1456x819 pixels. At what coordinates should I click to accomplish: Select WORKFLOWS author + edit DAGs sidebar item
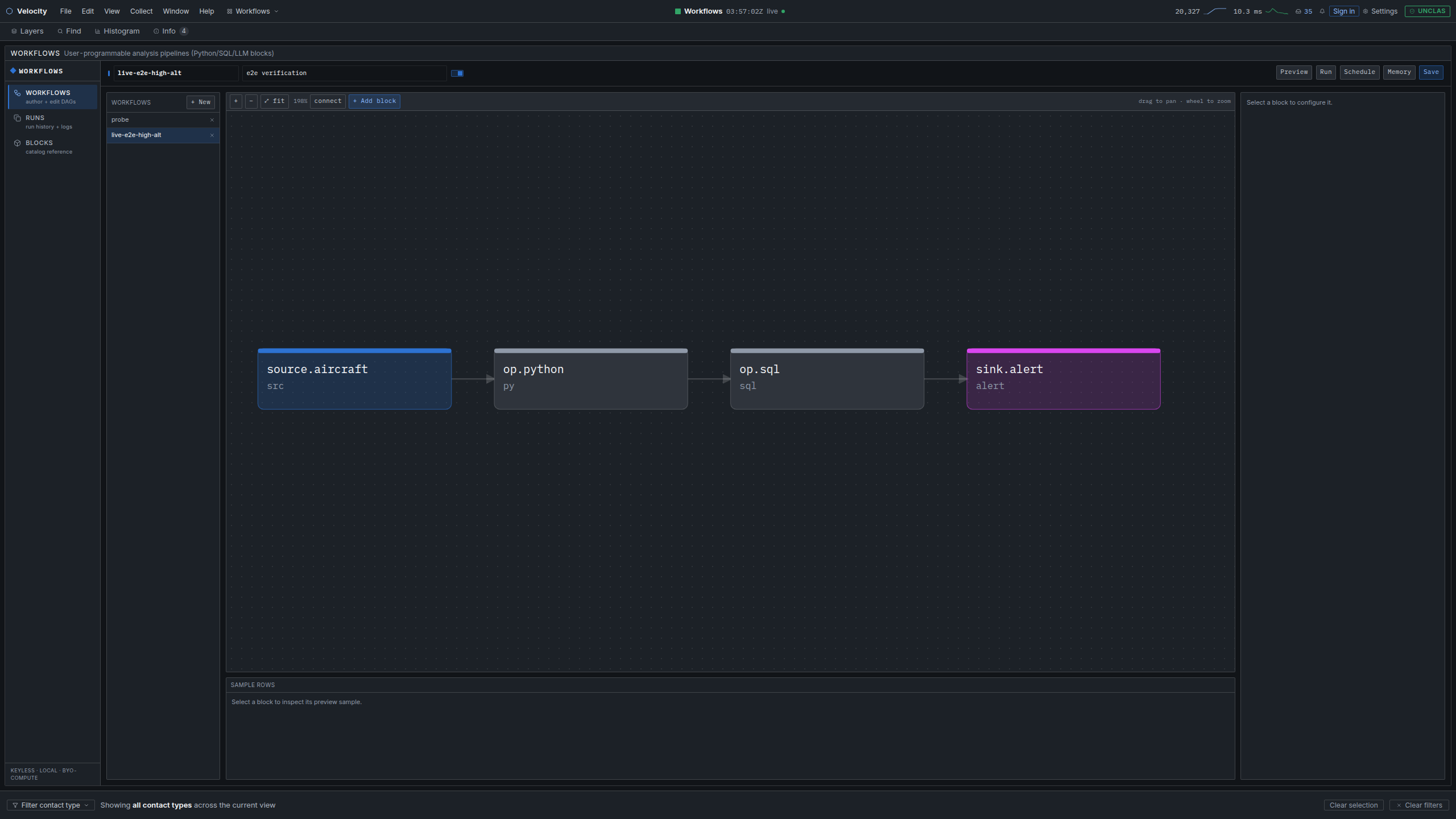click(x=53, y=97)
